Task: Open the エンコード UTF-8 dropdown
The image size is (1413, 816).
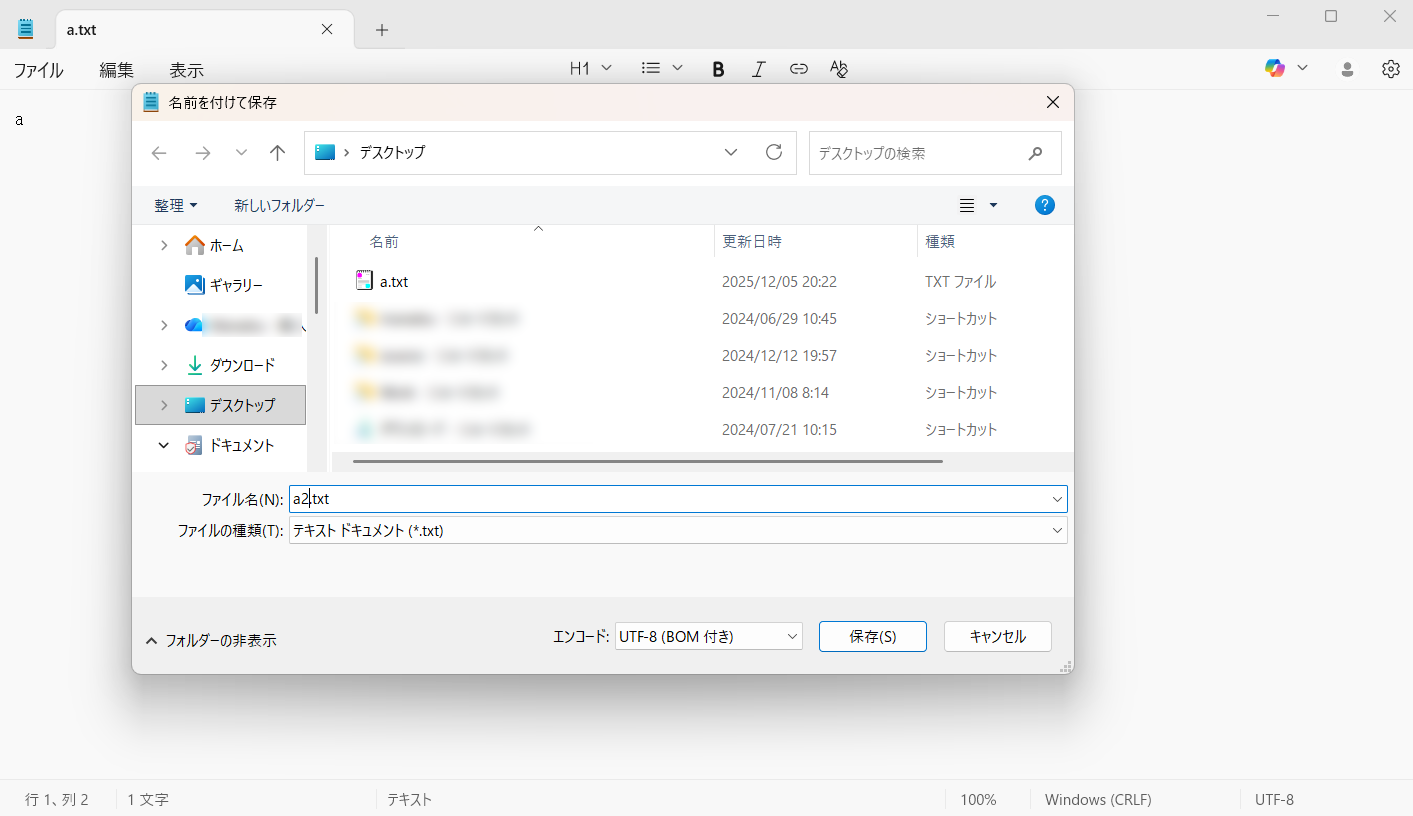Action: pyautogui.click(x=708, y=636)
